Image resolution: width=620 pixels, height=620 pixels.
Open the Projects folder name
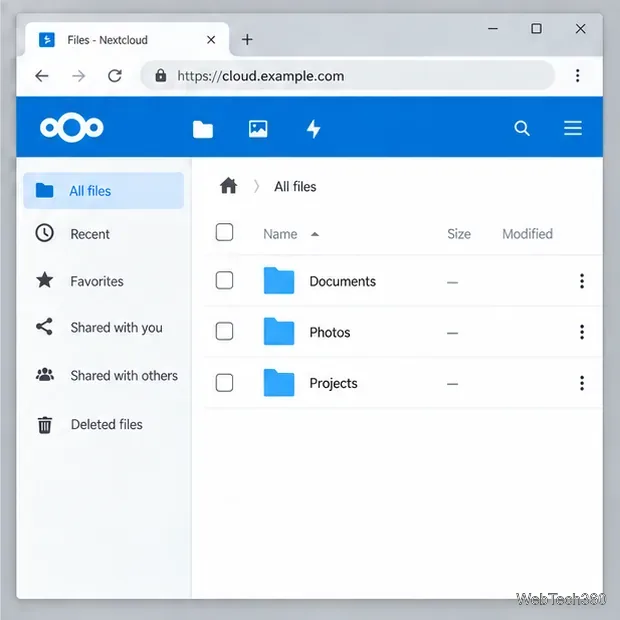[333, 383]
